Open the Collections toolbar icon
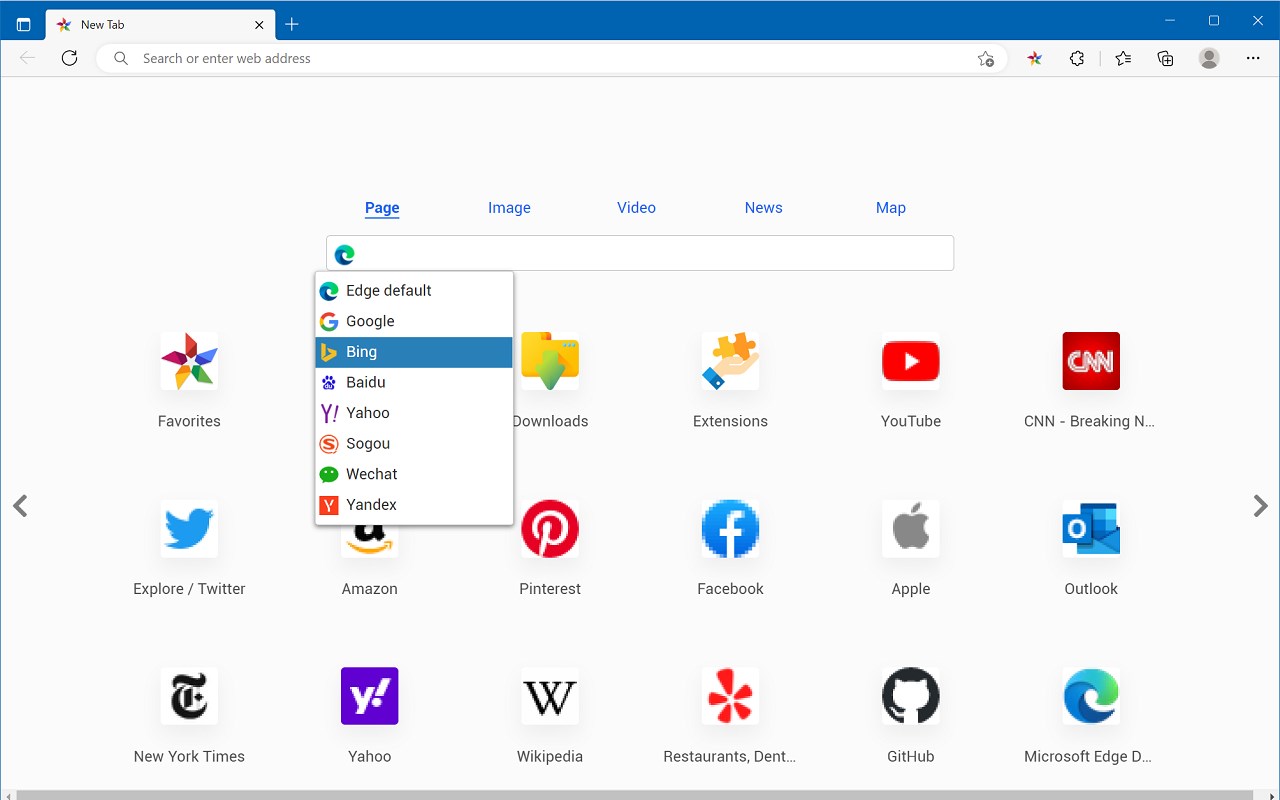Image resolution: width=1280 pixels, height=800 pixels. click(x=1165, y=58)
